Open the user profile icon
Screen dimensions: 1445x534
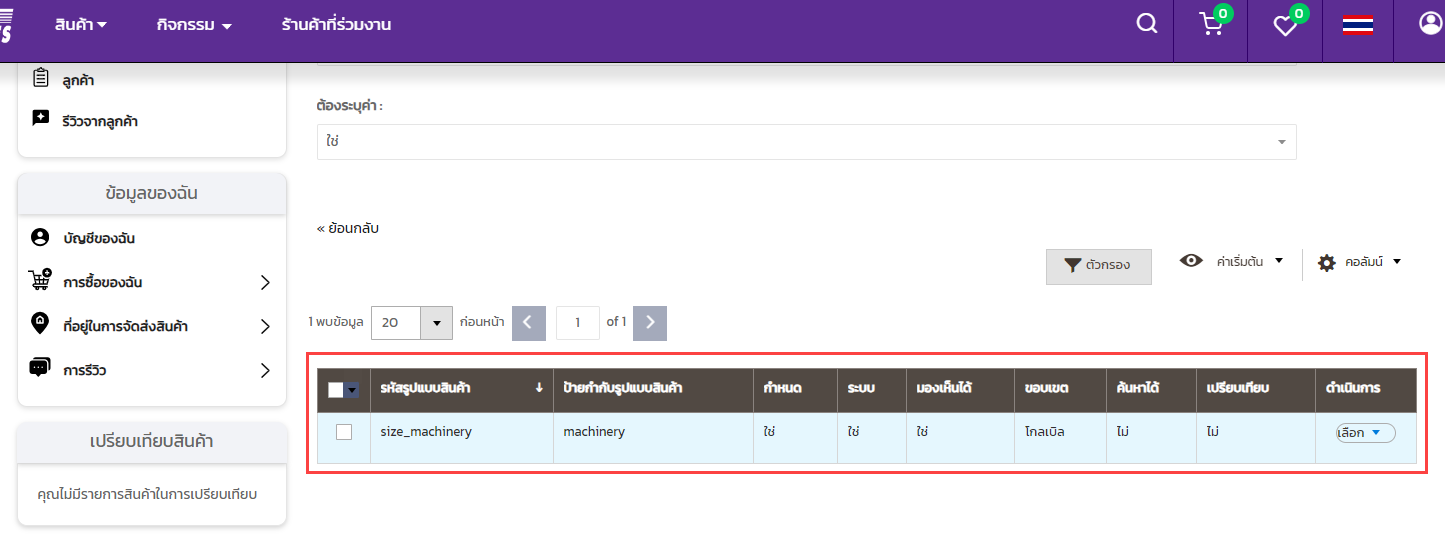point(1430,24)
